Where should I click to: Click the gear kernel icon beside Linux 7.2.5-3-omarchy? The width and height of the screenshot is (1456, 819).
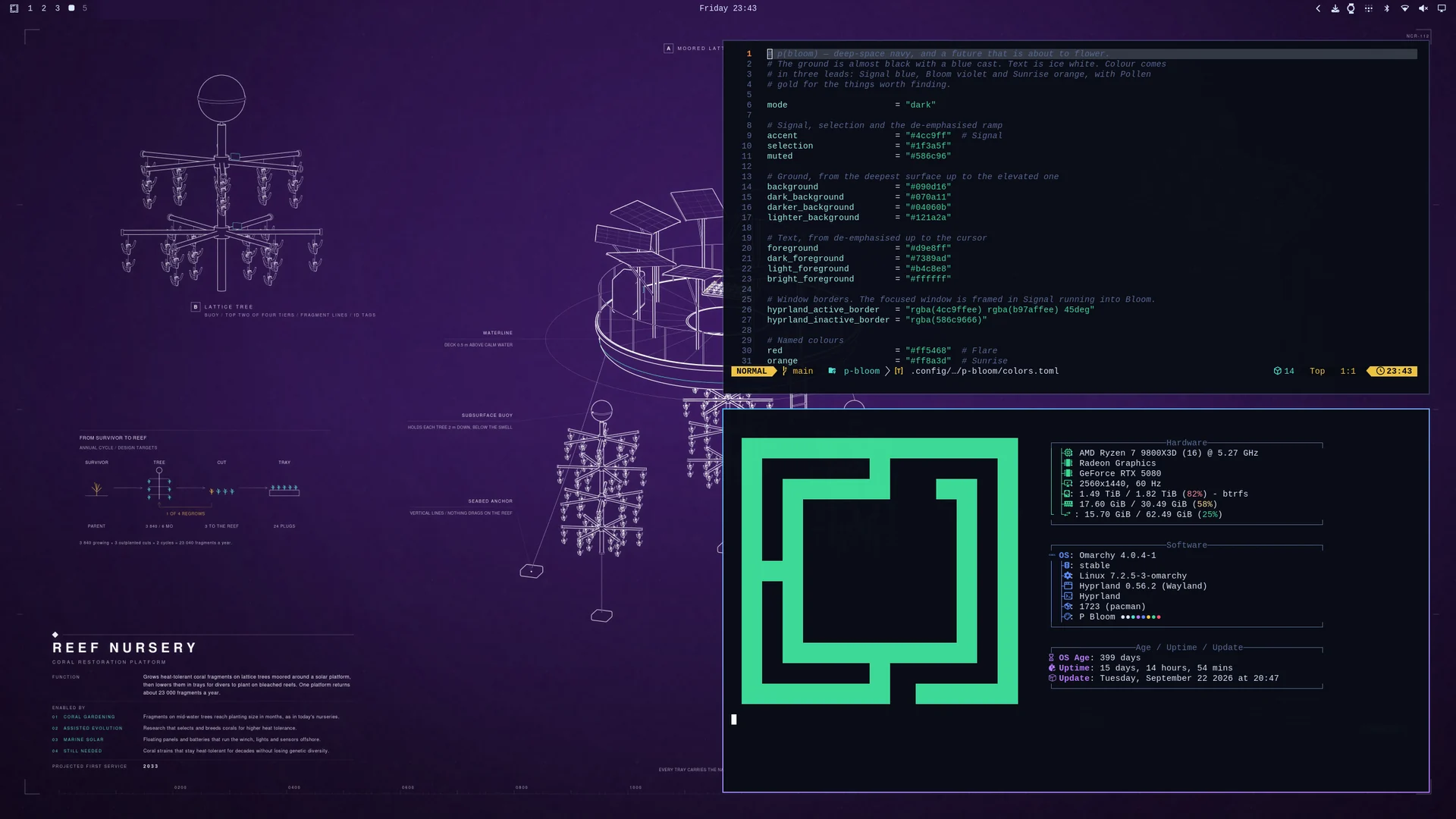point(1068,576)
